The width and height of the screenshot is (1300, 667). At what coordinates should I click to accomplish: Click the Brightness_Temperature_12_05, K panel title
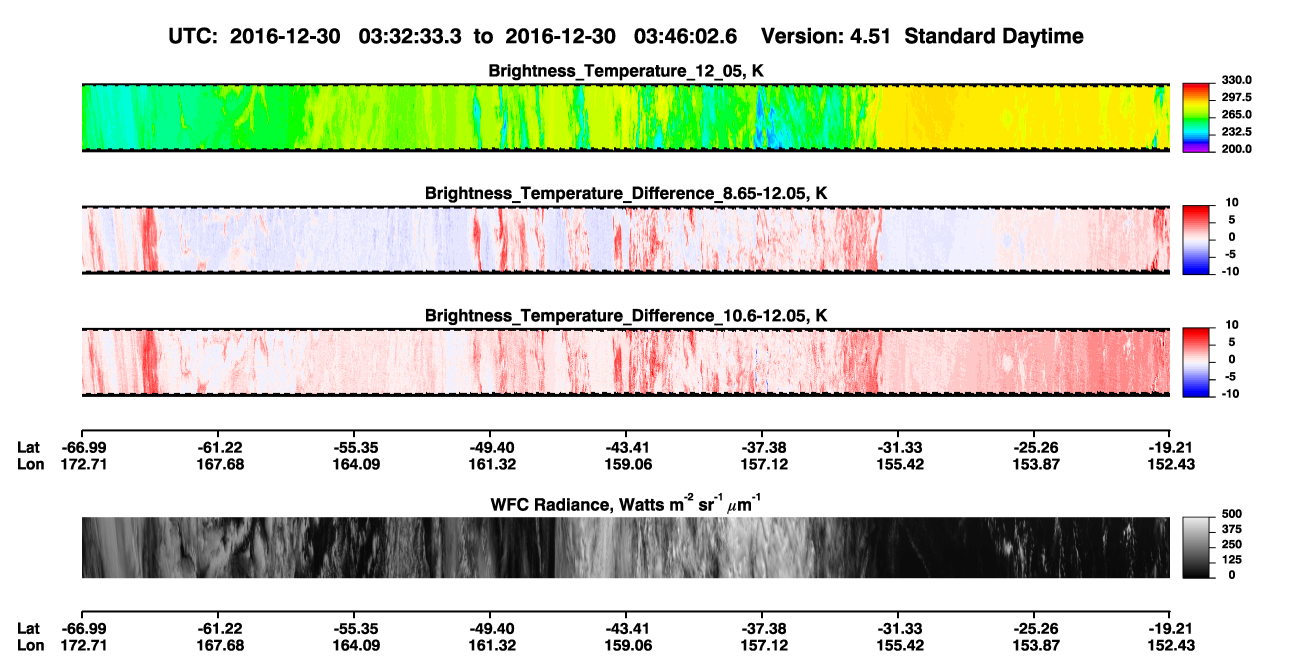point(626,72)
